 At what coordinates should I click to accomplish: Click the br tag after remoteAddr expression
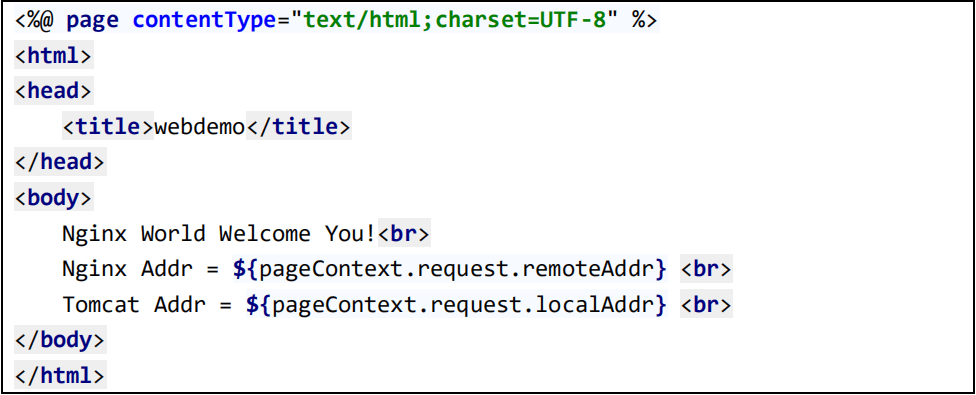(x=706, y=269)
